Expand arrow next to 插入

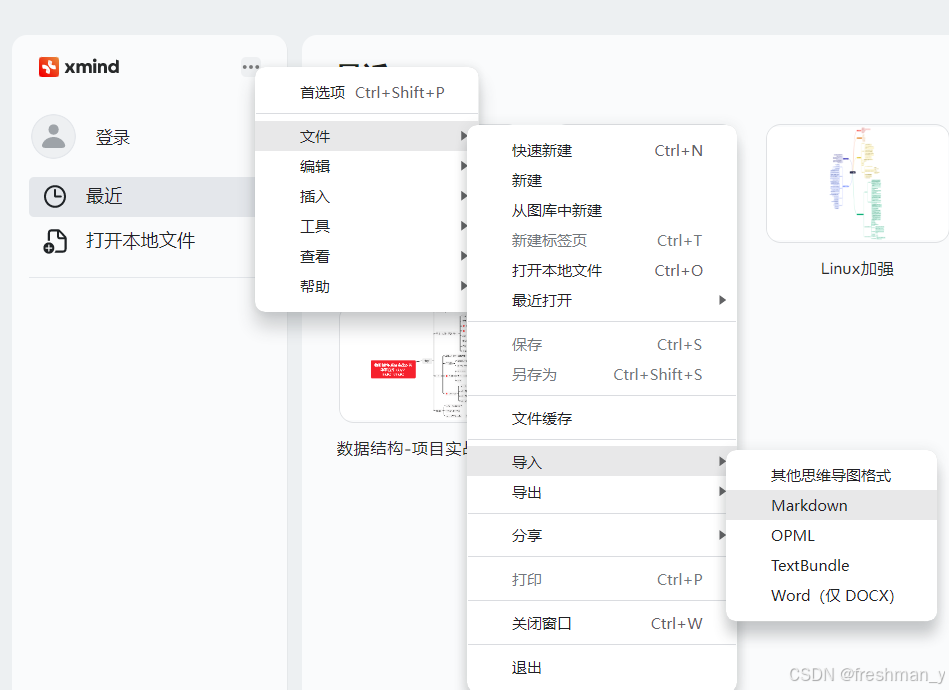(464, 196)
